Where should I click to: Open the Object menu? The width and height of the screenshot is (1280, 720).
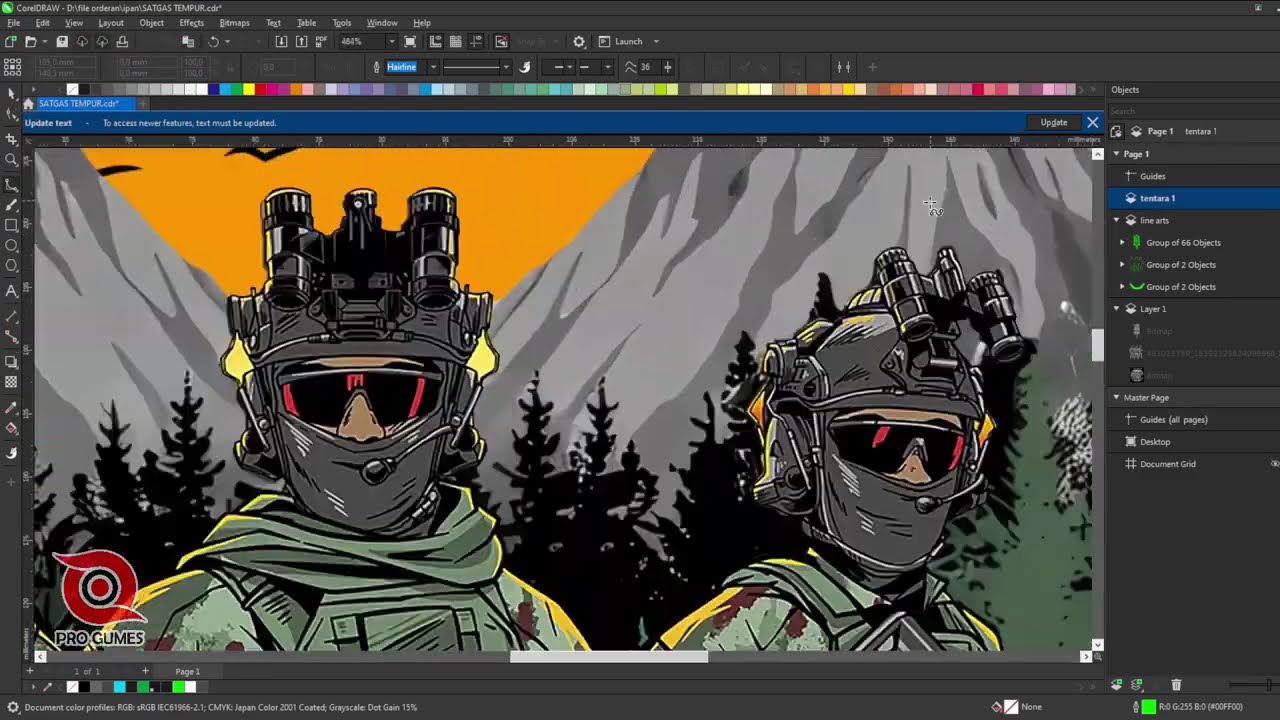coord(152,23)
